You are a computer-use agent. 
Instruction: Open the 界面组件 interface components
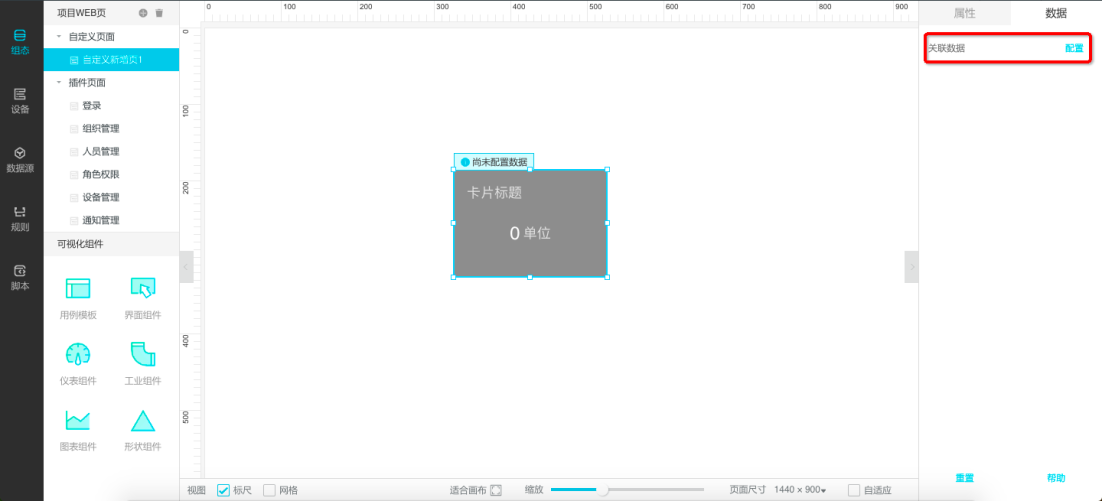(143, 298)
